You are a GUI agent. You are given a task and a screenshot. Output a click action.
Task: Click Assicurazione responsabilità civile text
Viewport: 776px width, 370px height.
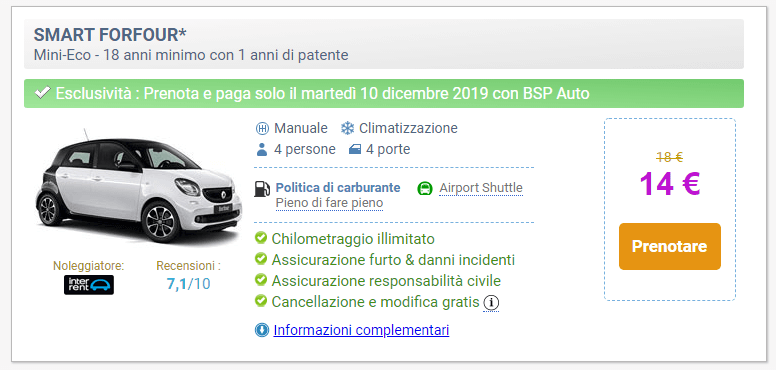click(386, 281)
